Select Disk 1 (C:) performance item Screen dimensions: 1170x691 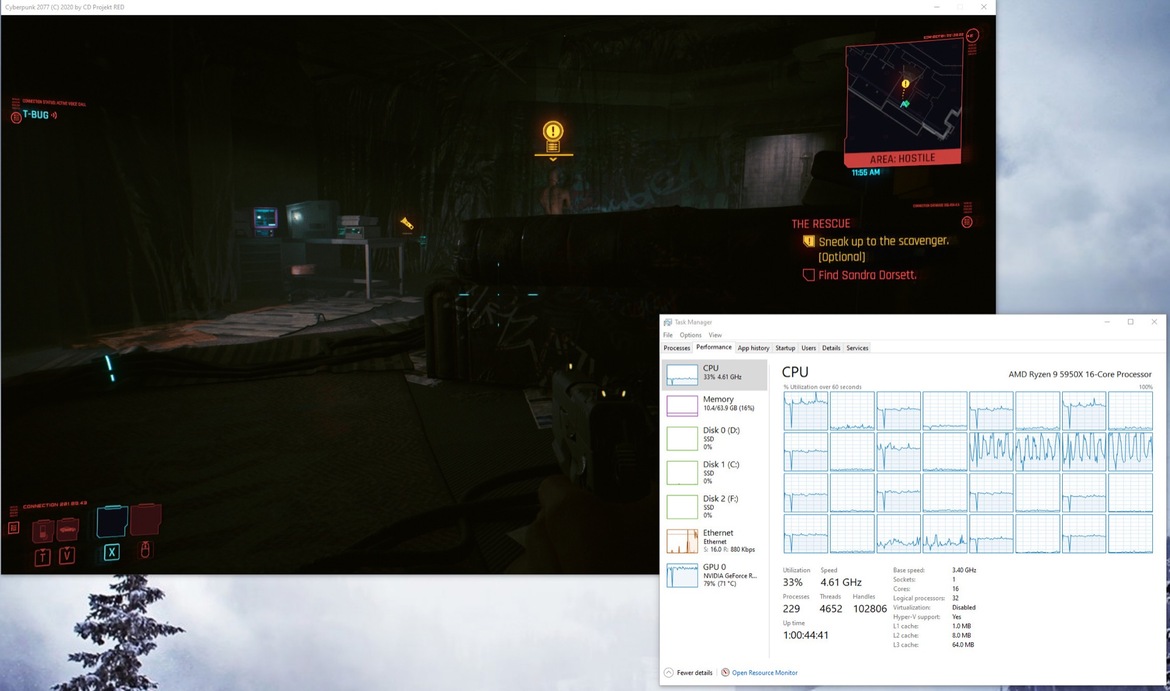714,472
